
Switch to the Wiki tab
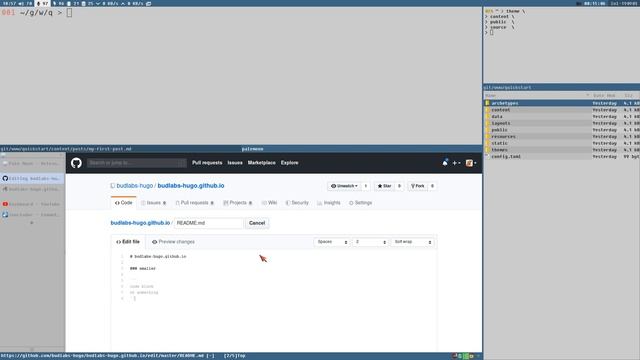point(269,203)
